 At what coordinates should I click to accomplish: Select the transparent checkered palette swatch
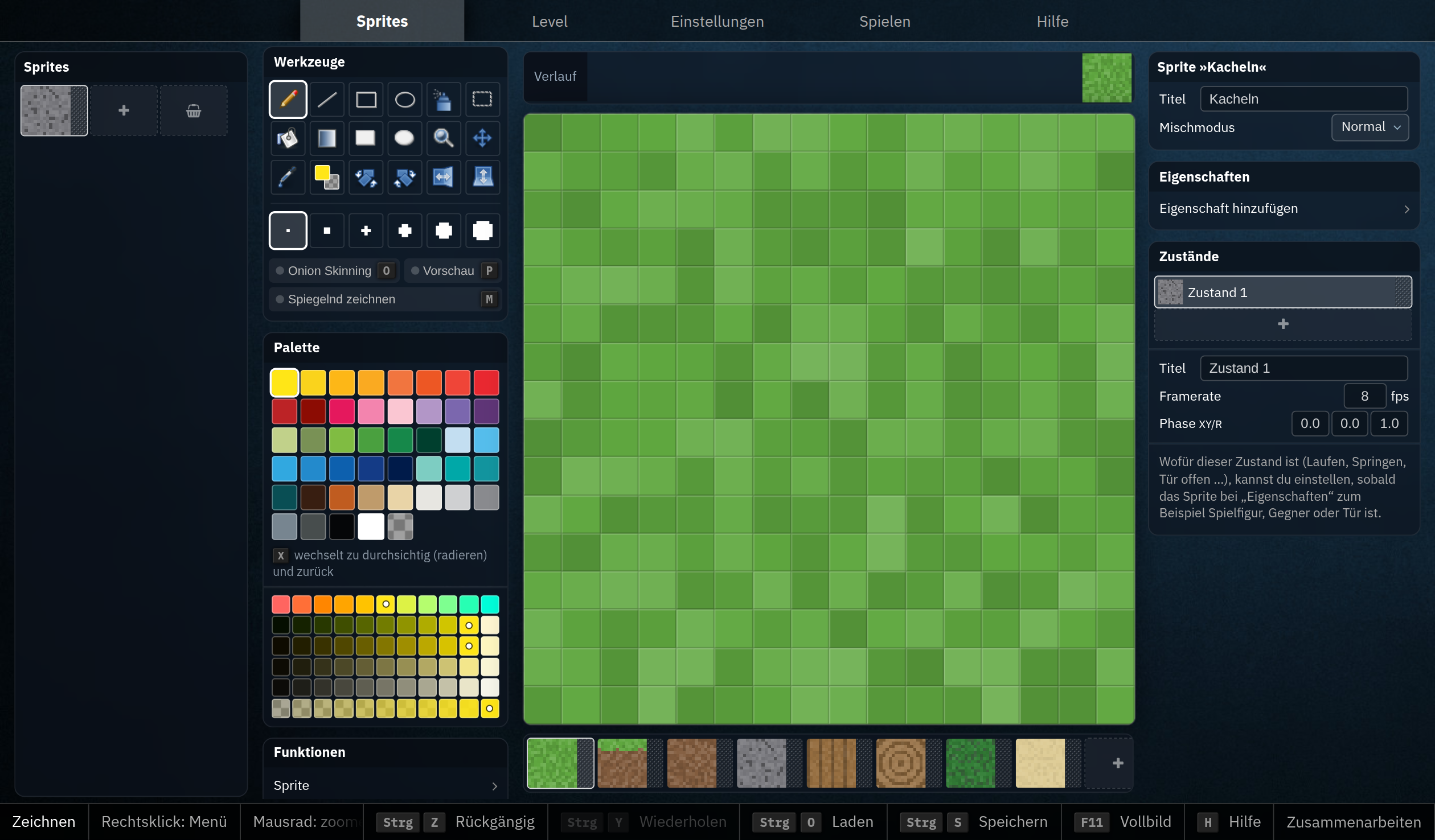click(400, 526)
